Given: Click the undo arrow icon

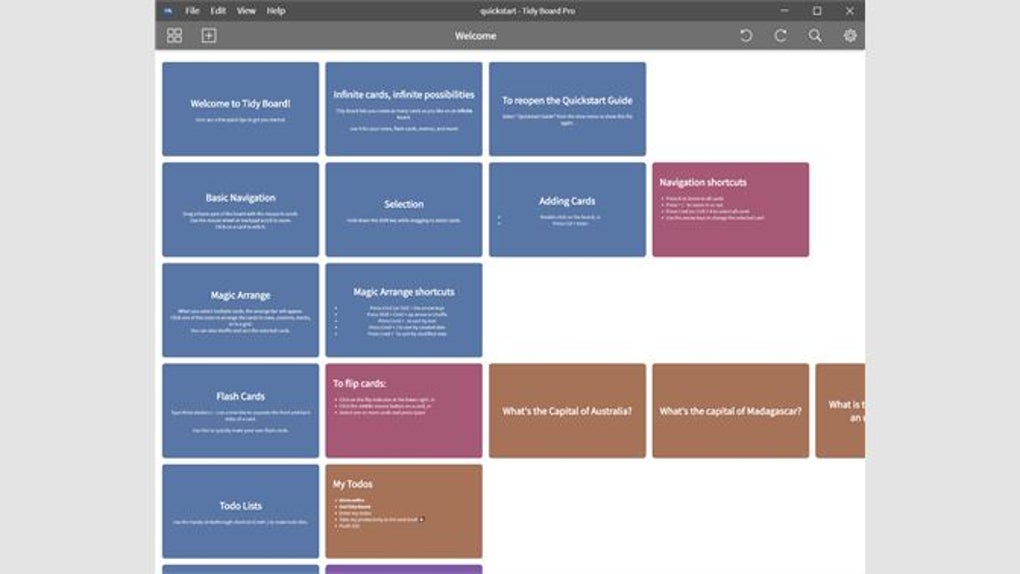Looking at the screenshot, I should point(746,36).
